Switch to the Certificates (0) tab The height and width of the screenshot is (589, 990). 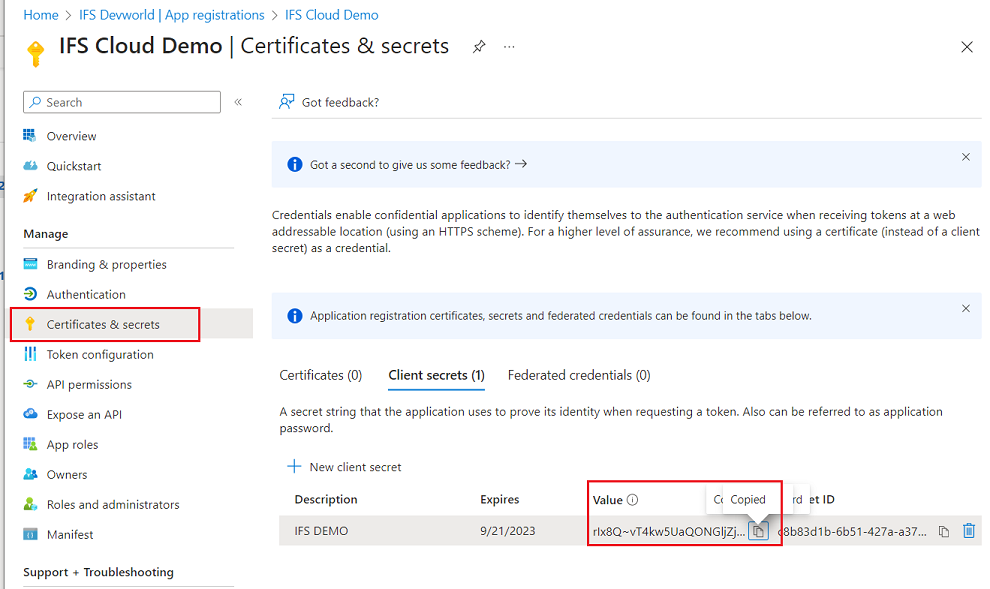321,375
